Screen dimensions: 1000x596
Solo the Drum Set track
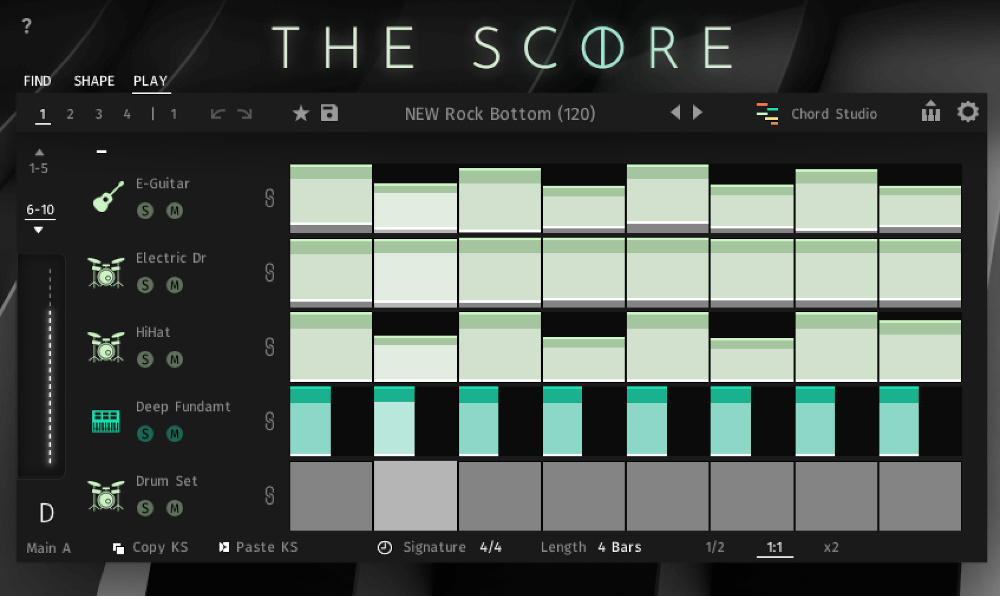[145, 508]
